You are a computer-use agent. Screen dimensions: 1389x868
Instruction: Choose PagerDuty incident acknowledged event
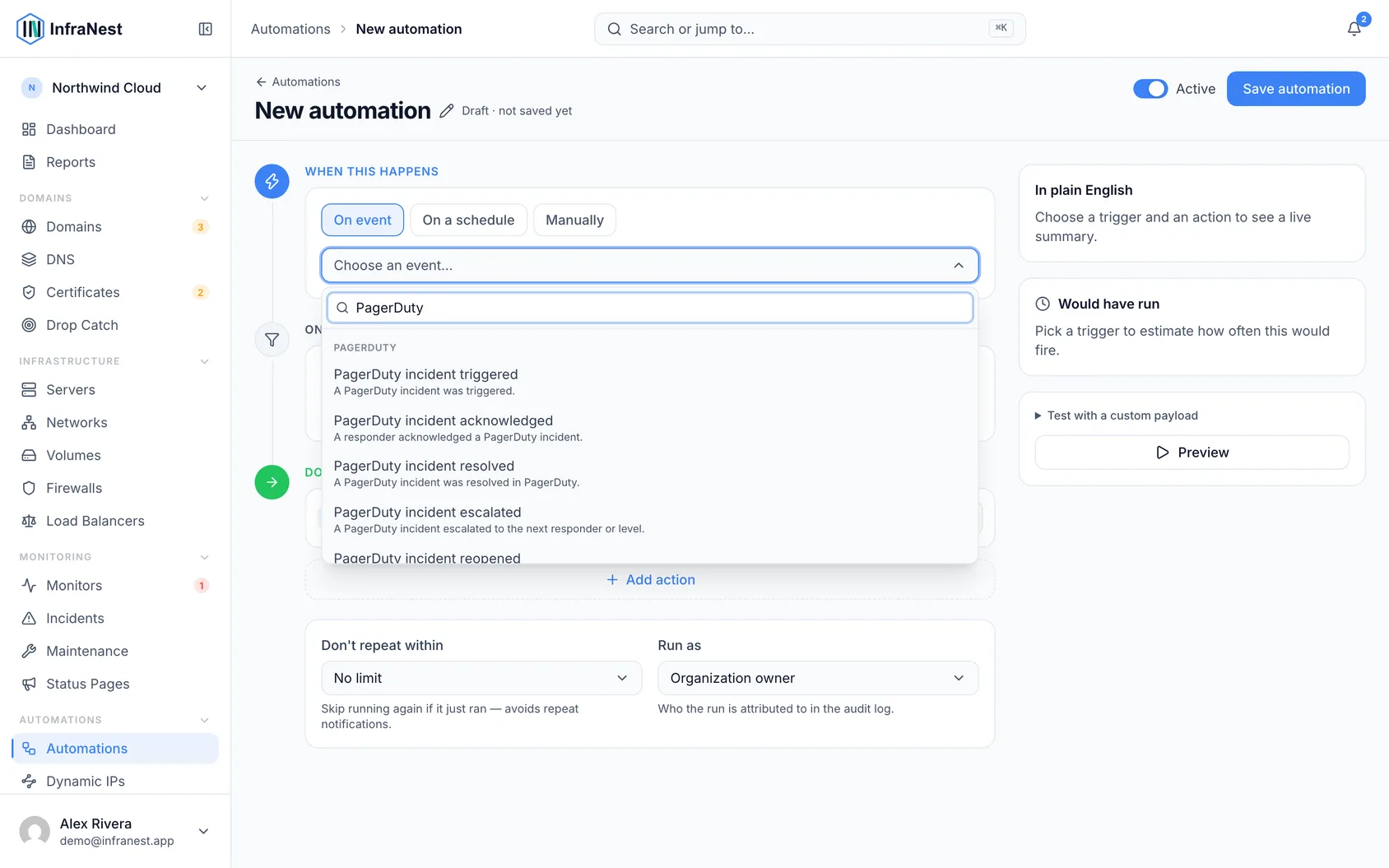click(x=650, y=428)
